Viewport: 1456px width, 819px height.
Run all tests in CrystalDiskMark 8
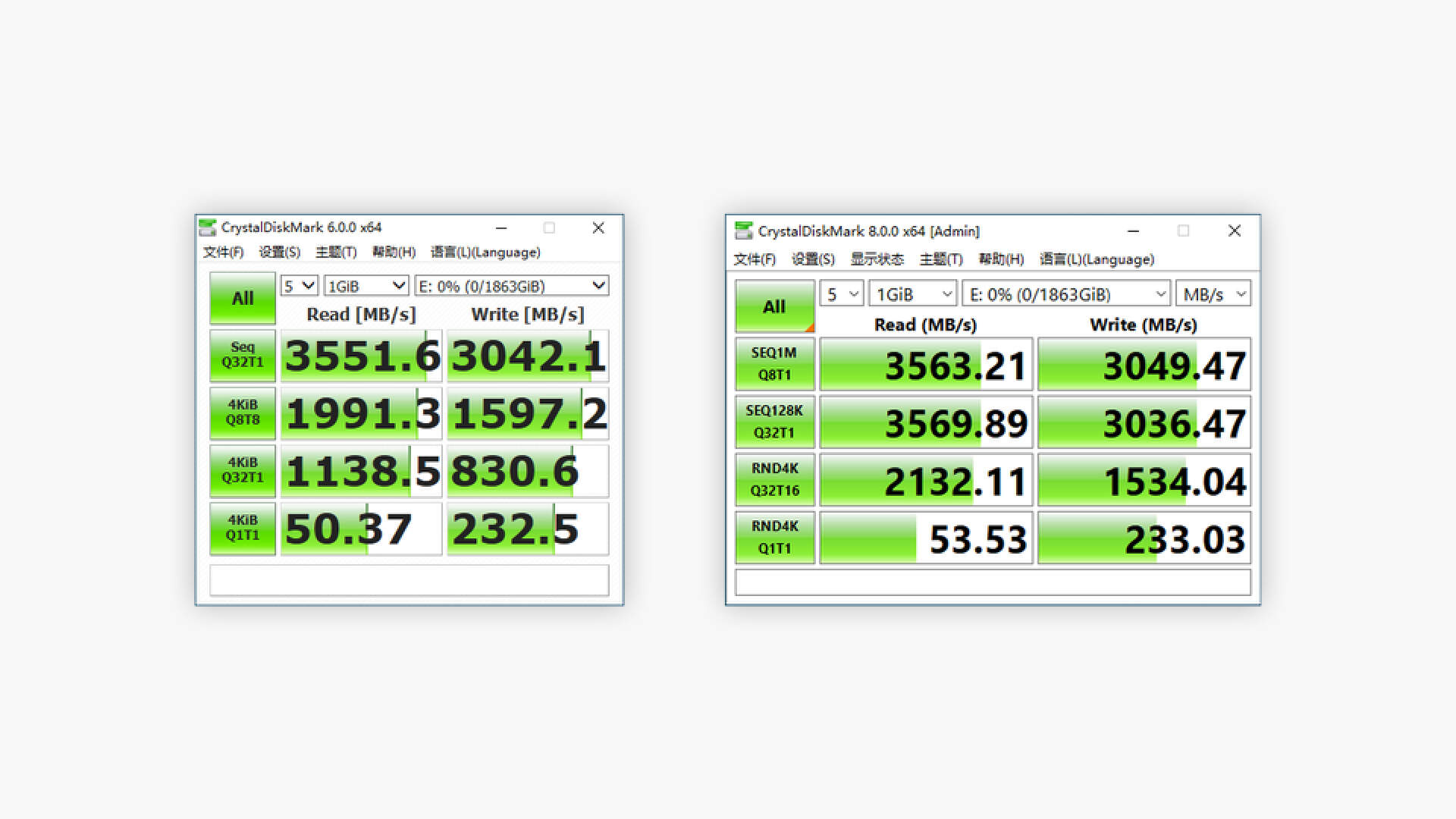(x=774, y=306)
